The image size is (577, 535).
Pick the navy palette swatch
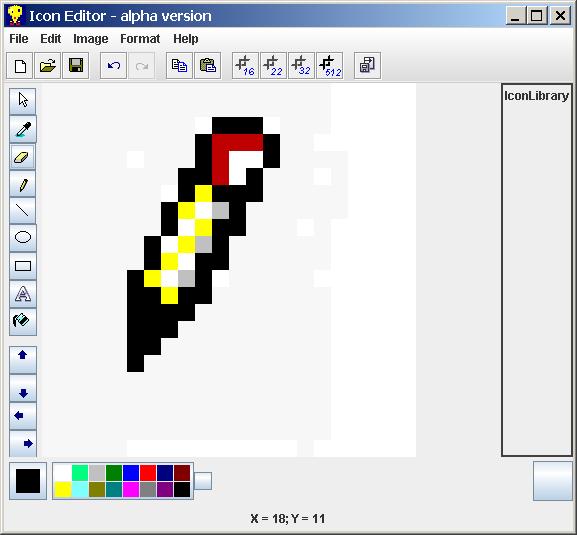click(165, 473)
